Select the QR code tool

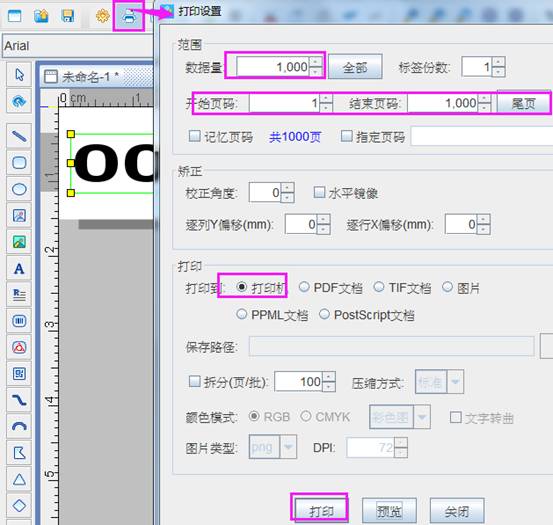[x=19, y=374]
